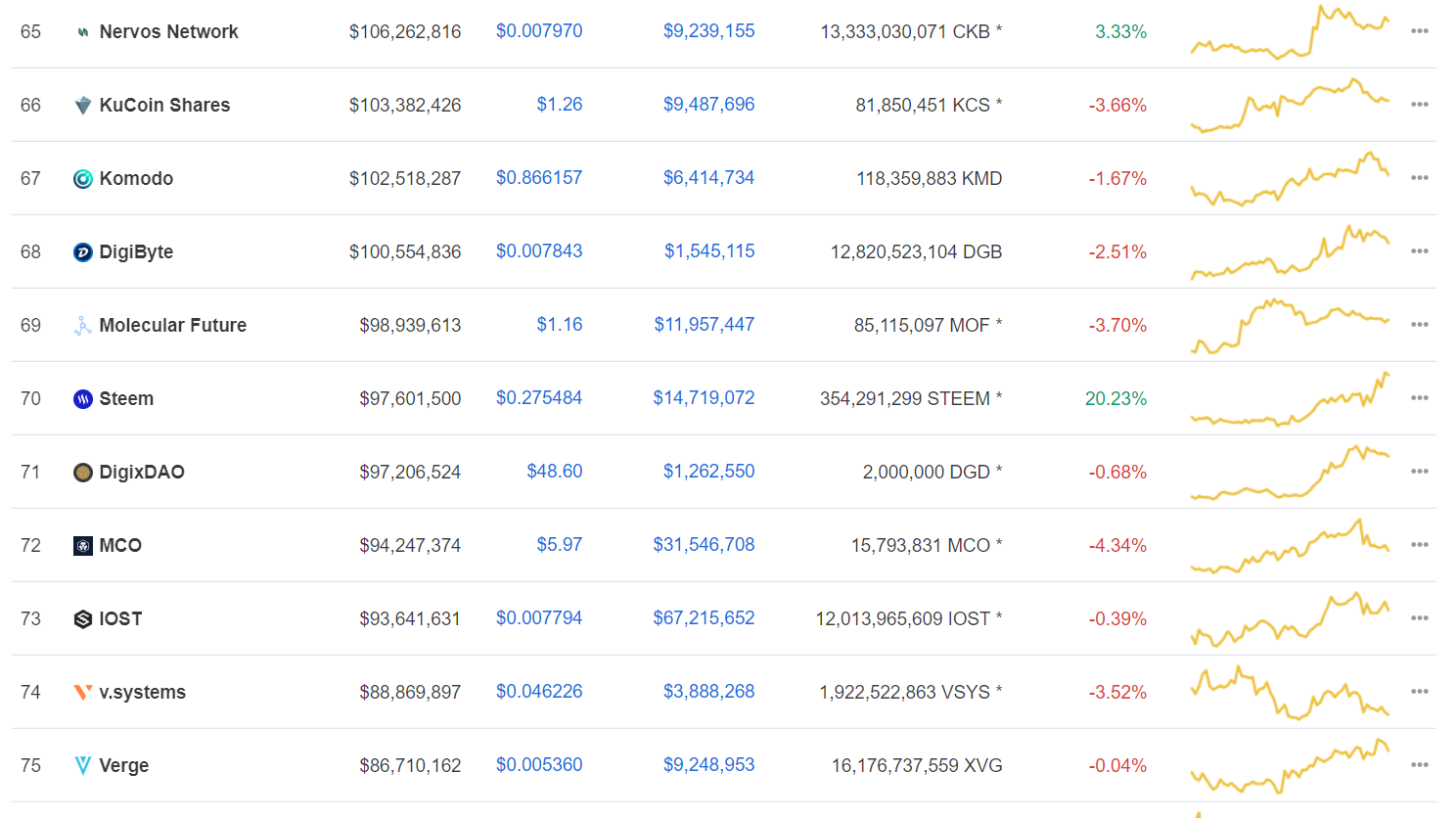Click Verge volume $9,248,953
This screenshot has height=818, width=1456.
click(x=709, y=764)
